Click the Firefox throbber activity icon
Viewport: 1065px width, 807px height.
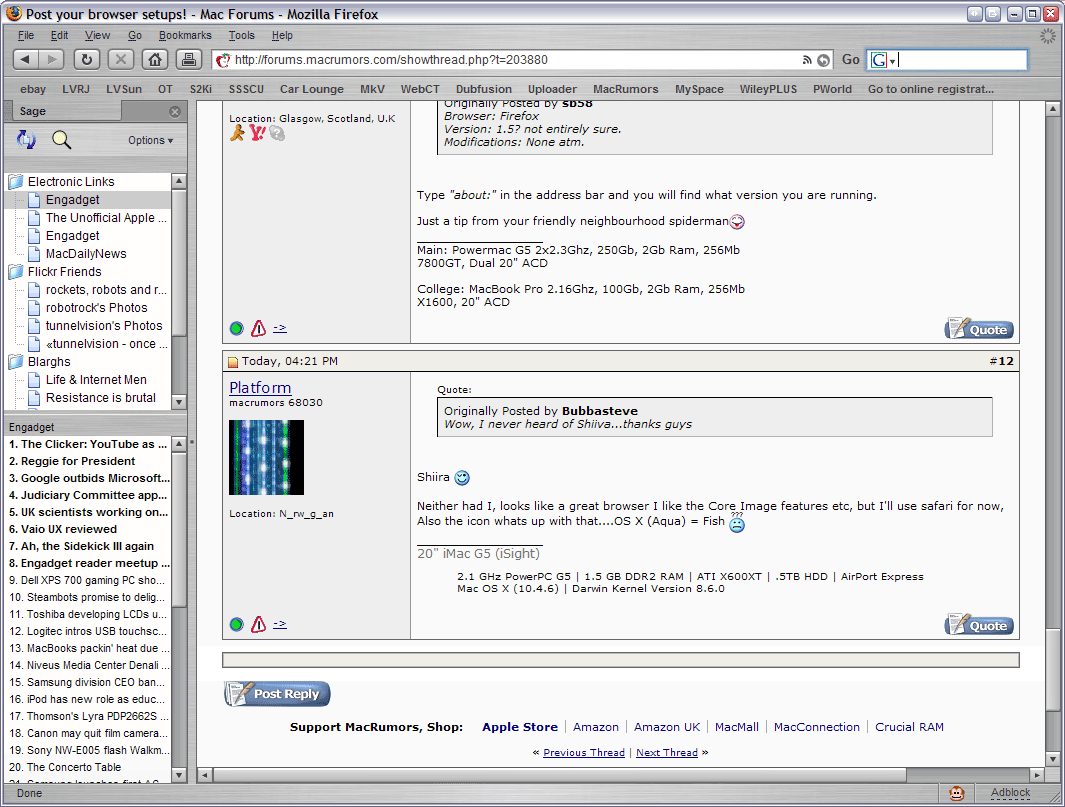pos(1048,37)
